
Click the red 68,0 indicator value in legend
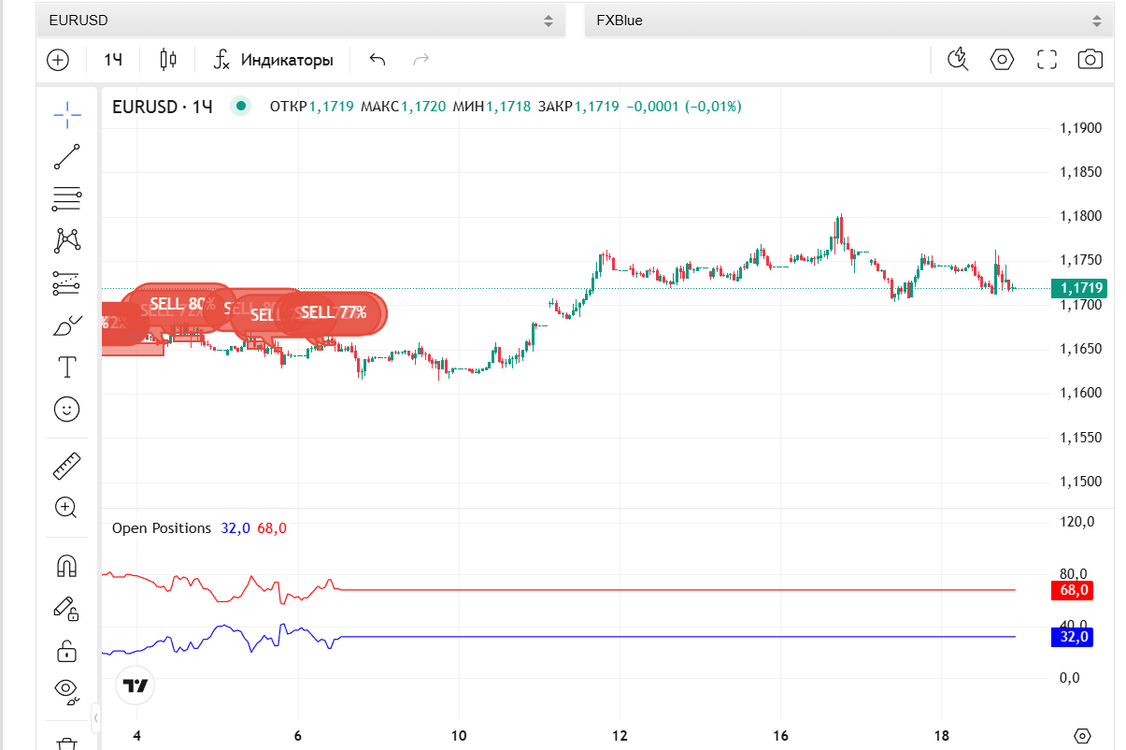tap(272, 528)
